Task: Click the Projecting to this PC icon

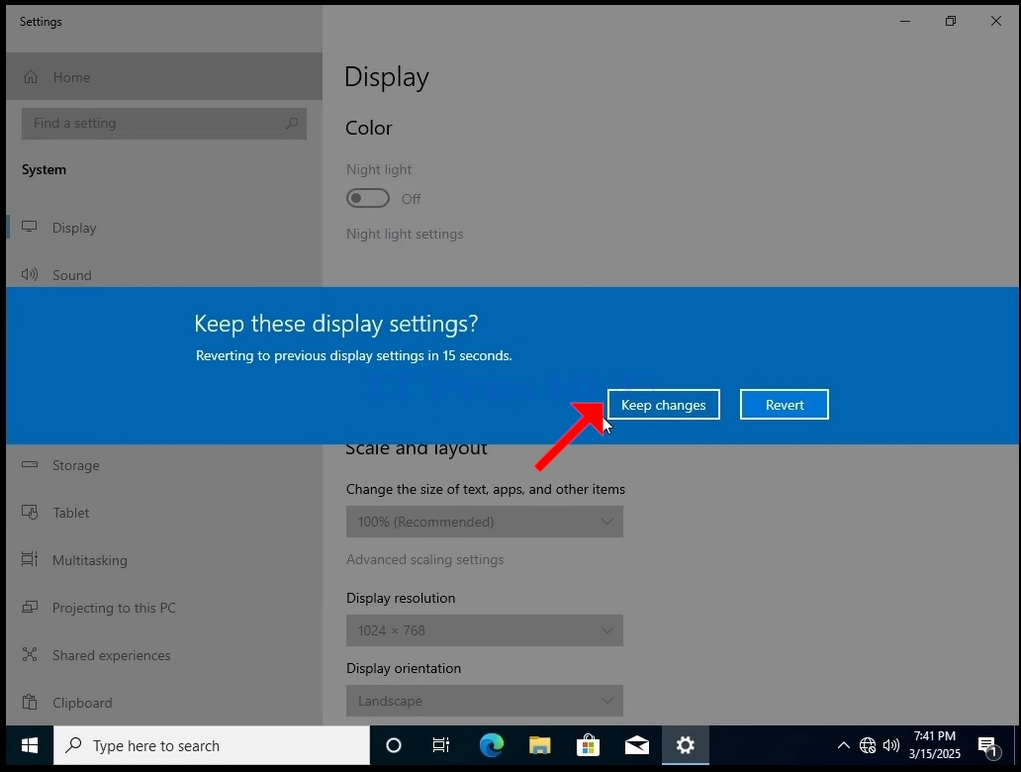Action: [x=29, y=607]
